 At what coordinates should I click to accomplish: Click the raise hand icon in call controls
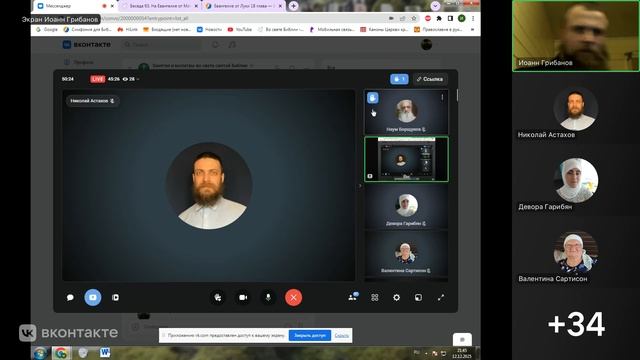218,298
